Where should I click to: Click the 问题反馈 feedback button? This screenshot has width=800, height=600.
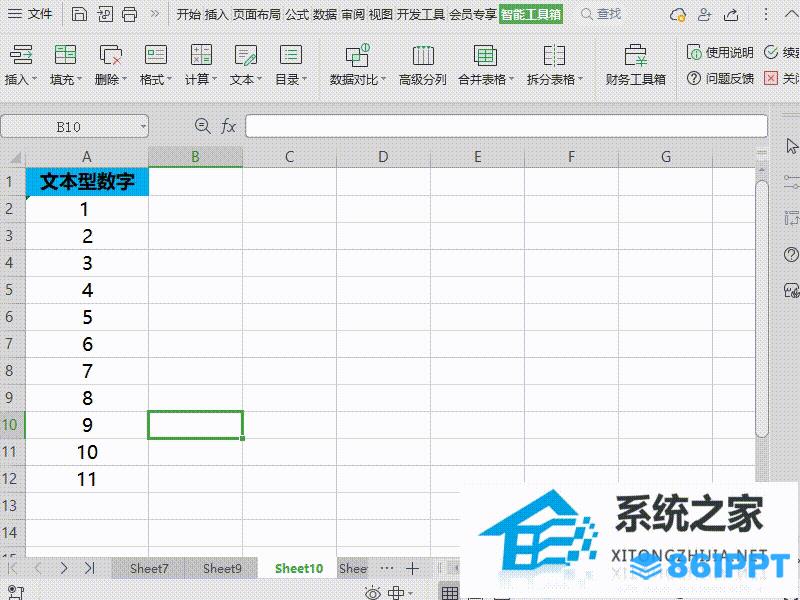tap(720, 78)
